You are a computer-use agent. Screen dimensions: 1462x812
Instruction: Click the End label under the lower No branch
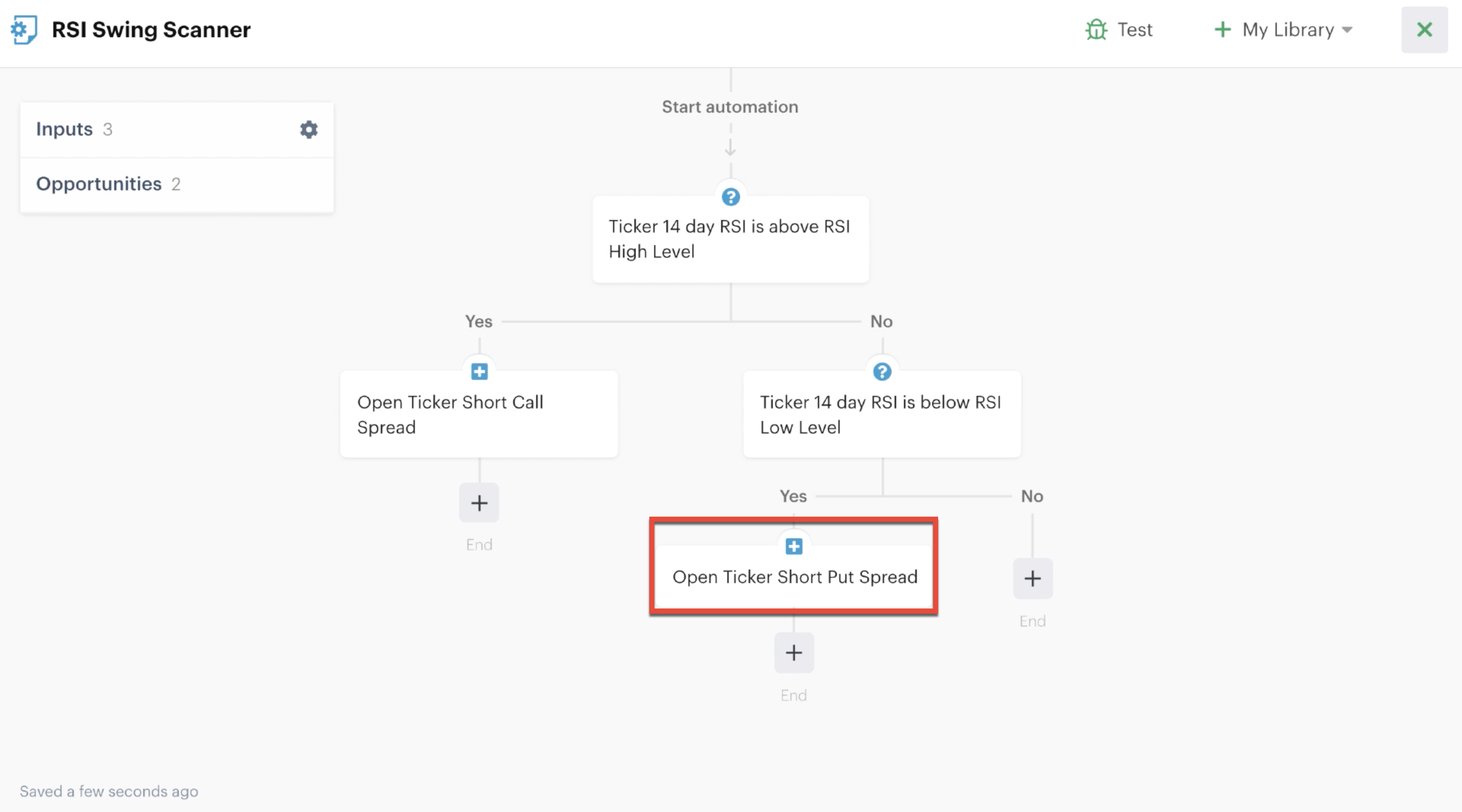coord(1033,621)
